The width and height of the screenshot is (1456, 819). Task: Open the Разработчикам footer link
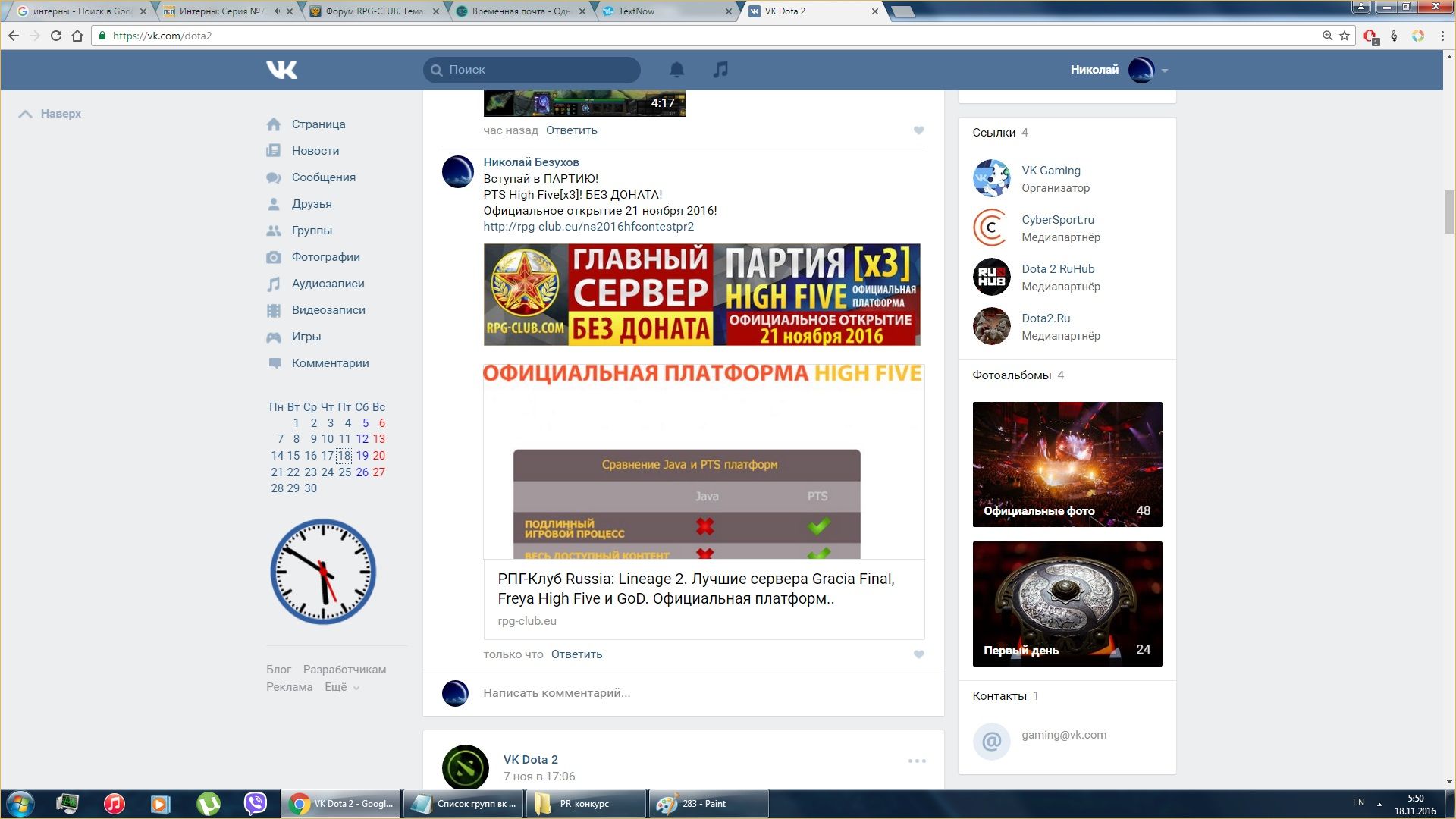344,670
